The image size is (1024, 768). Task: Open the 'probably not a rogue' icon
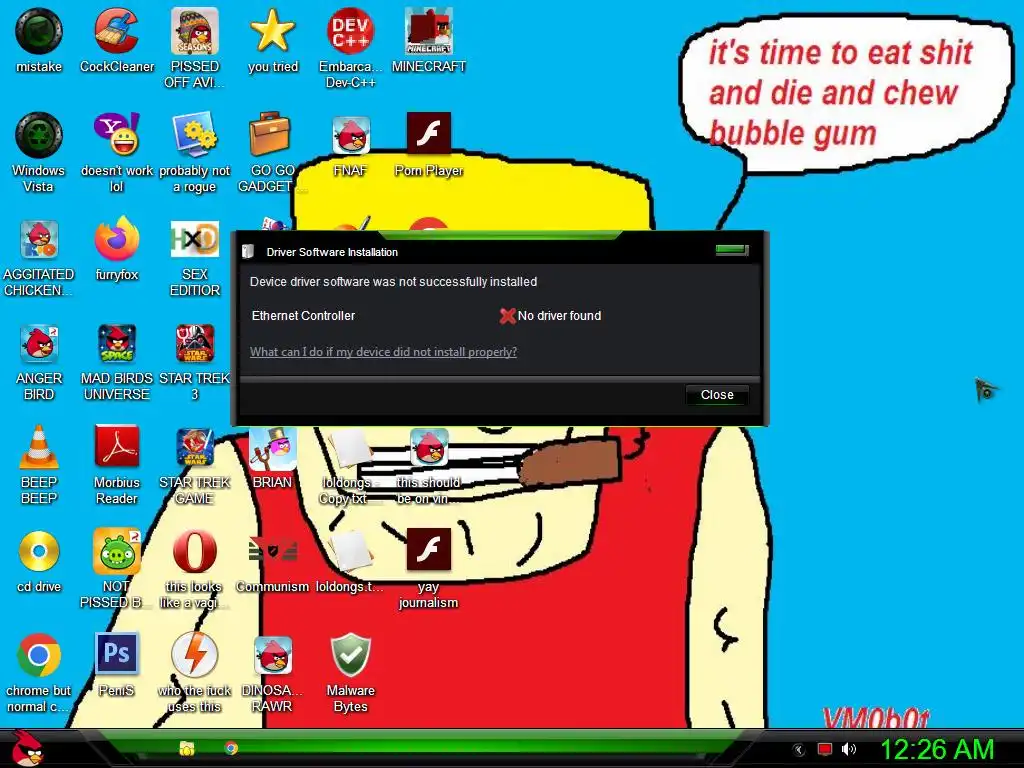194,136
